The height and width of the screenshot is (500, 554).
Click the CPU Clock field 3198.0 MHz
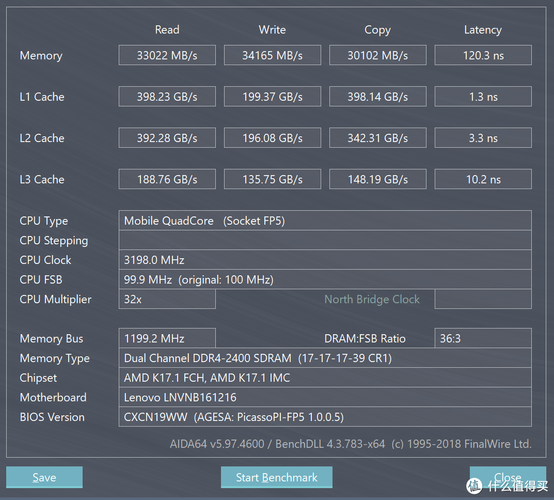click(325, 260)
